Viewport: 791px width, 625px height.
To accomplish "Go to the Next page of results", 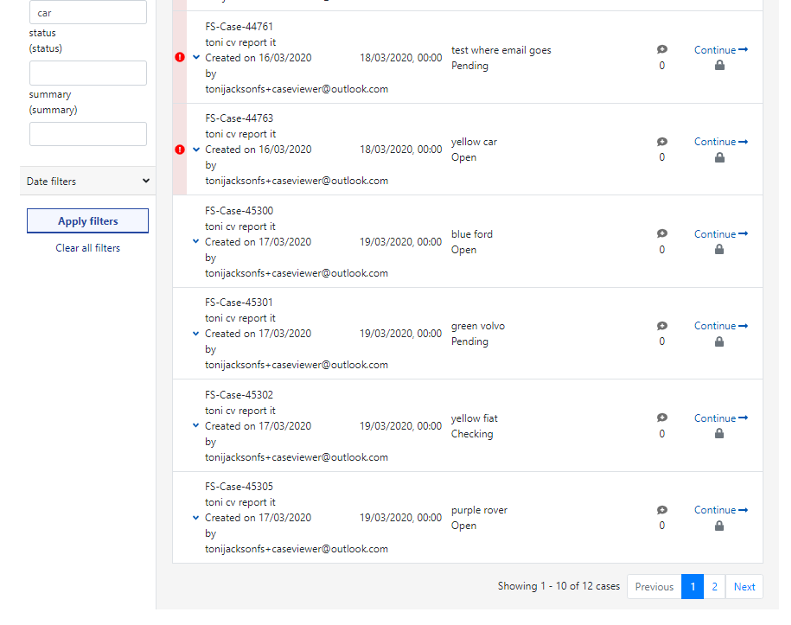I will point(744,587).
